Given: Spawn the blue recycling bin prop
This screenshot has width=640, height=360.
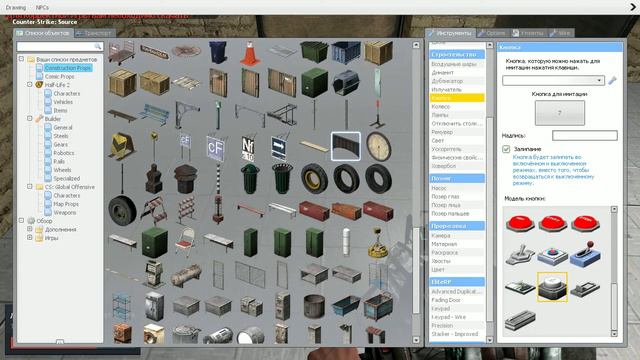Looking at the screenshot, I should tap(218, 52).
